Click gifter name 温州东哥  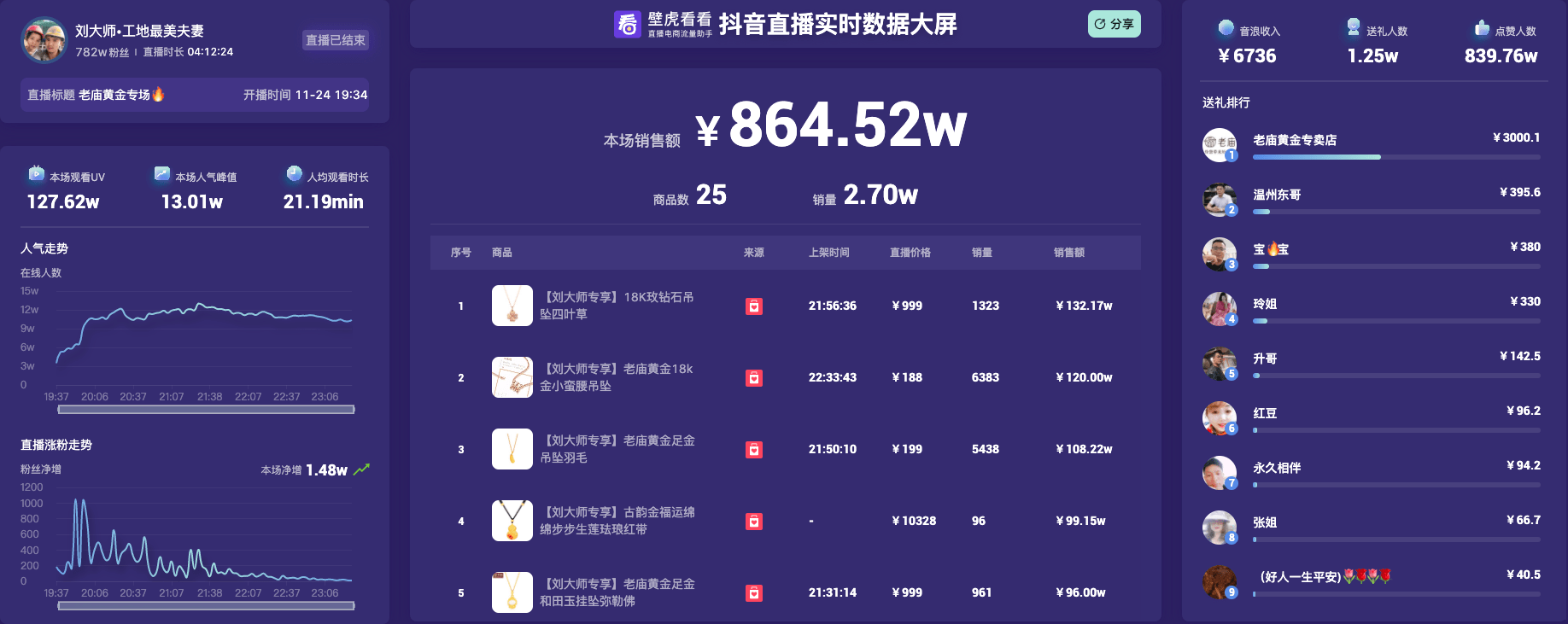[1277, 195]
